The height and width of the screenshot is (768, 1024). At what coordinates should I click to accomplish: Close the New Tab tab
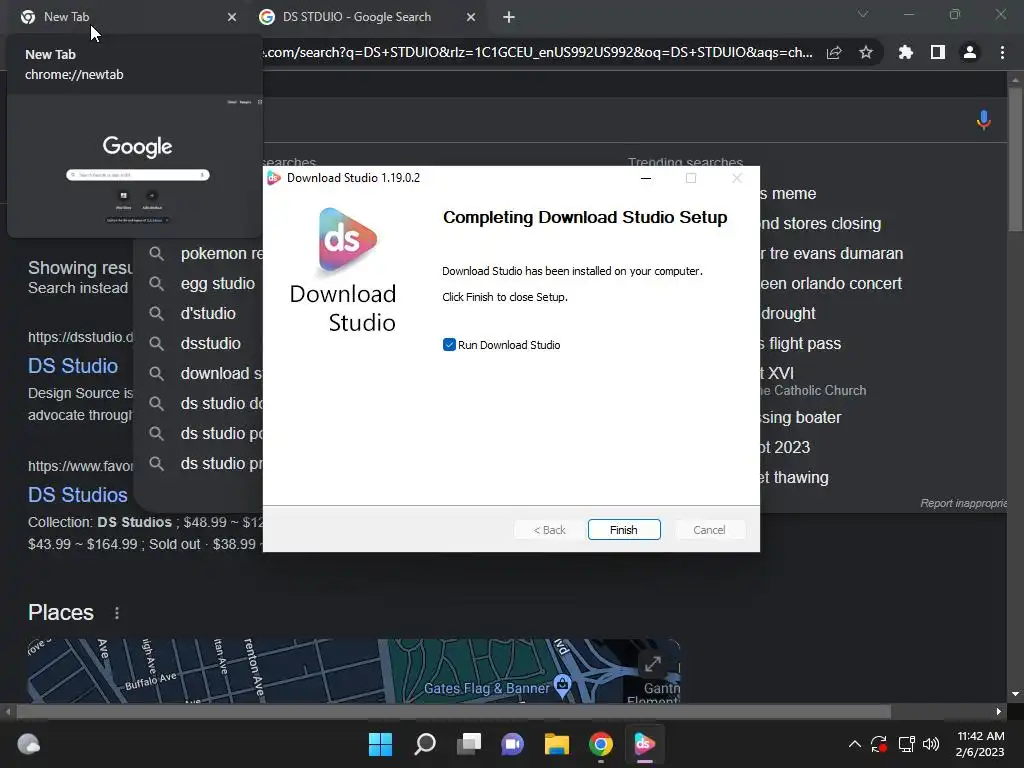click(232, 17)
